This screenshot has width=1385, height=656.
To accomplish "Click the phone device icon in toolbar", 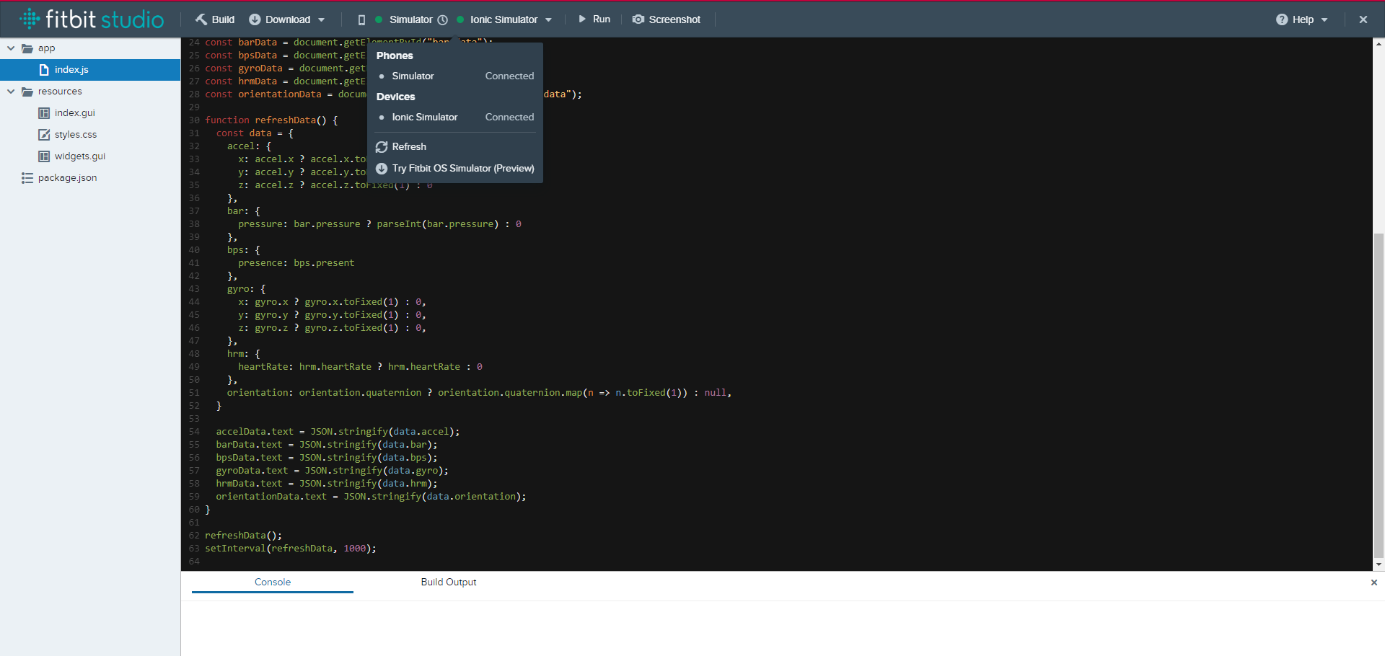I will pyautogui.click(x=362, y=19).
